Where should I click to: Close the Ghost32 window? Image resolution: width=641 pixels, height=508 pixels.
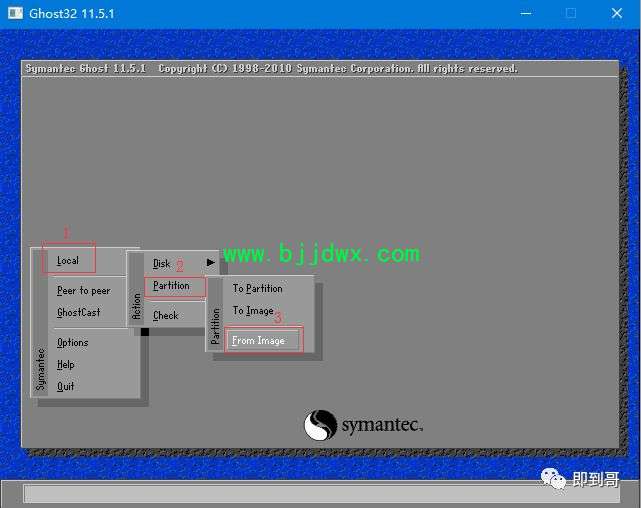(616, 13)
